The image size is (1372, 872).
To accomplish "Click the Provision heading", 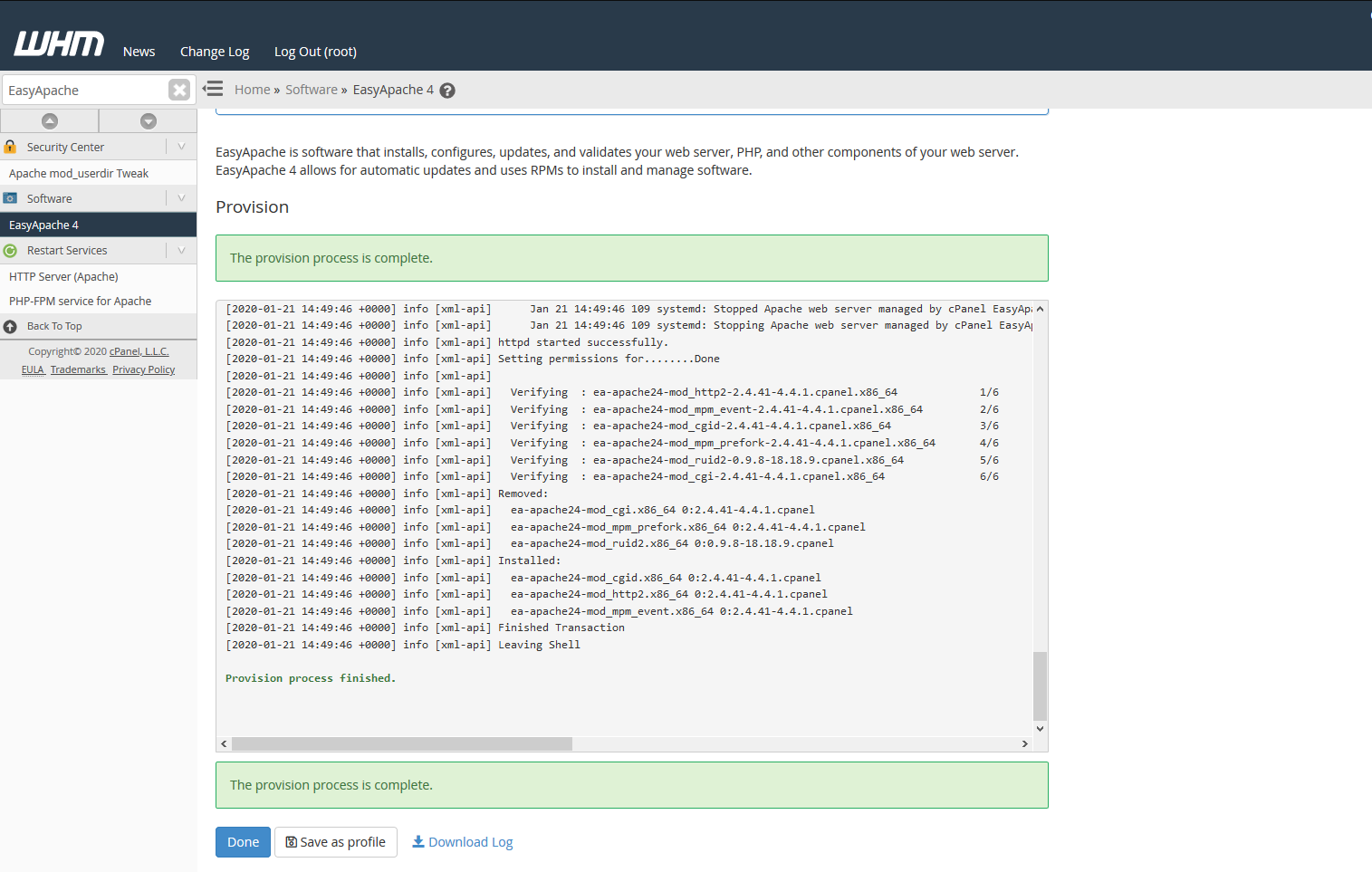I will click(x=252, y=207).
